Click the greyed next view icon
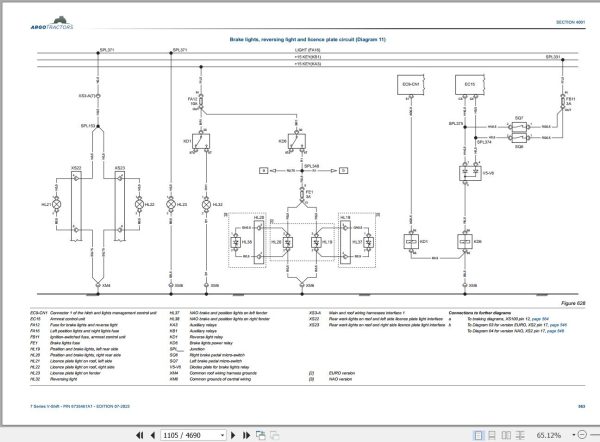Screen dimensions: 600x442 (274, 435)
